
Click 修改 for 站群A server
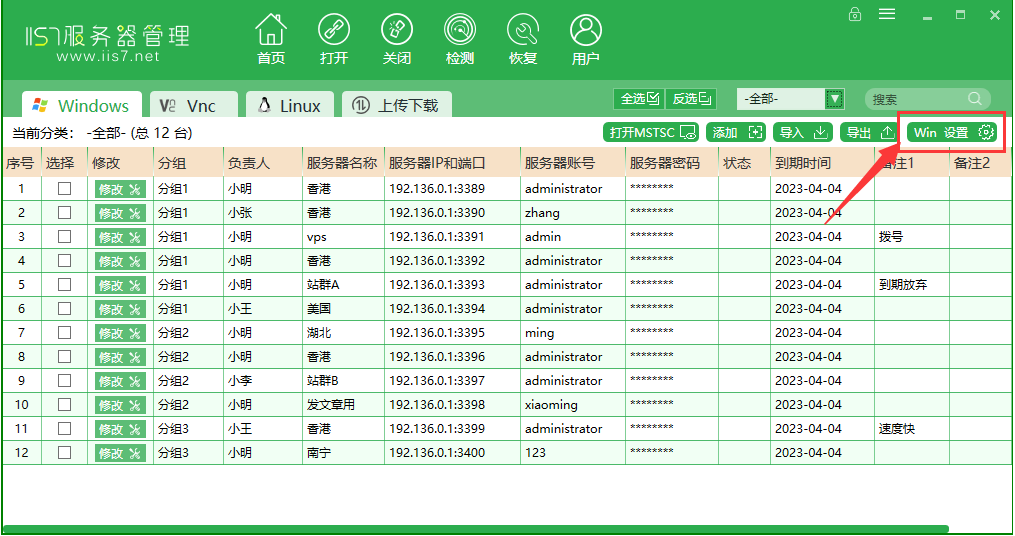(120, 285)
